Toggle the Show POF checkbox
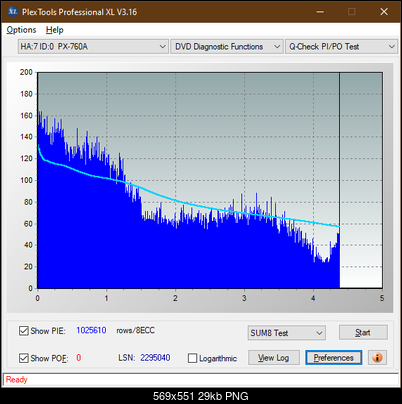The width and height of the screenshot is (402, 404). 24,358
